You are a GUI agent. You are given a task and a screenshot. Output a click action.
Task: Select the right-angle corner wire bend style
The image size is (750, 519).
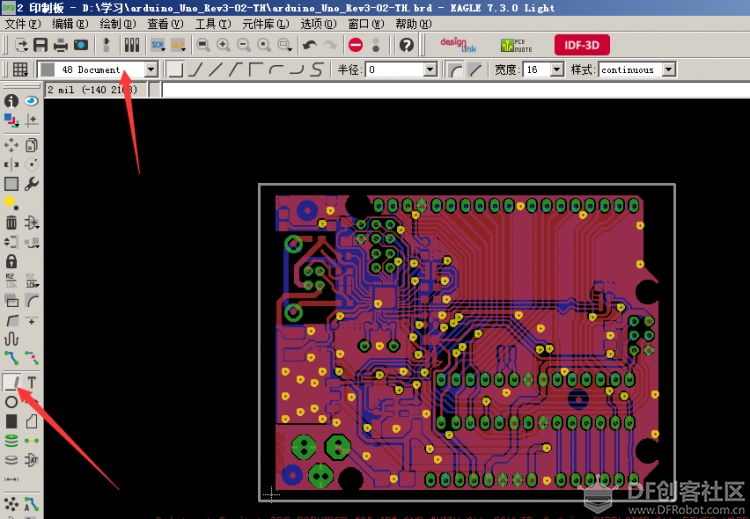click(x=256, y=70)
